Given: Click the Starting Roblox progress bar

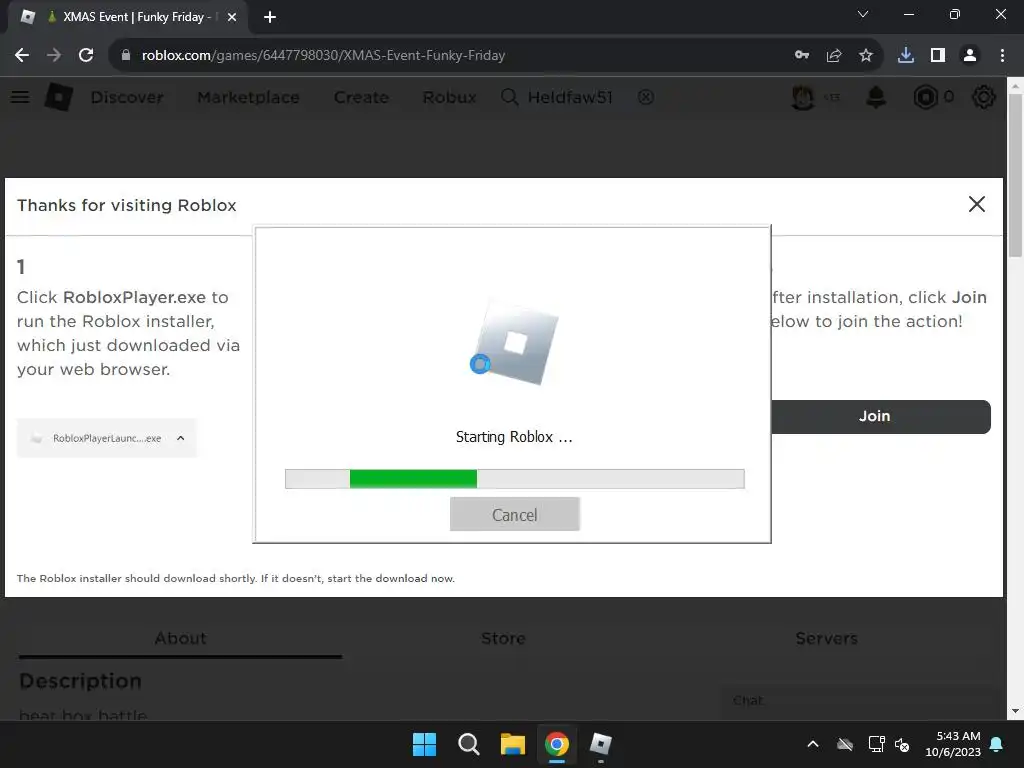Looking at the screenshot, I should pos(515,479).
